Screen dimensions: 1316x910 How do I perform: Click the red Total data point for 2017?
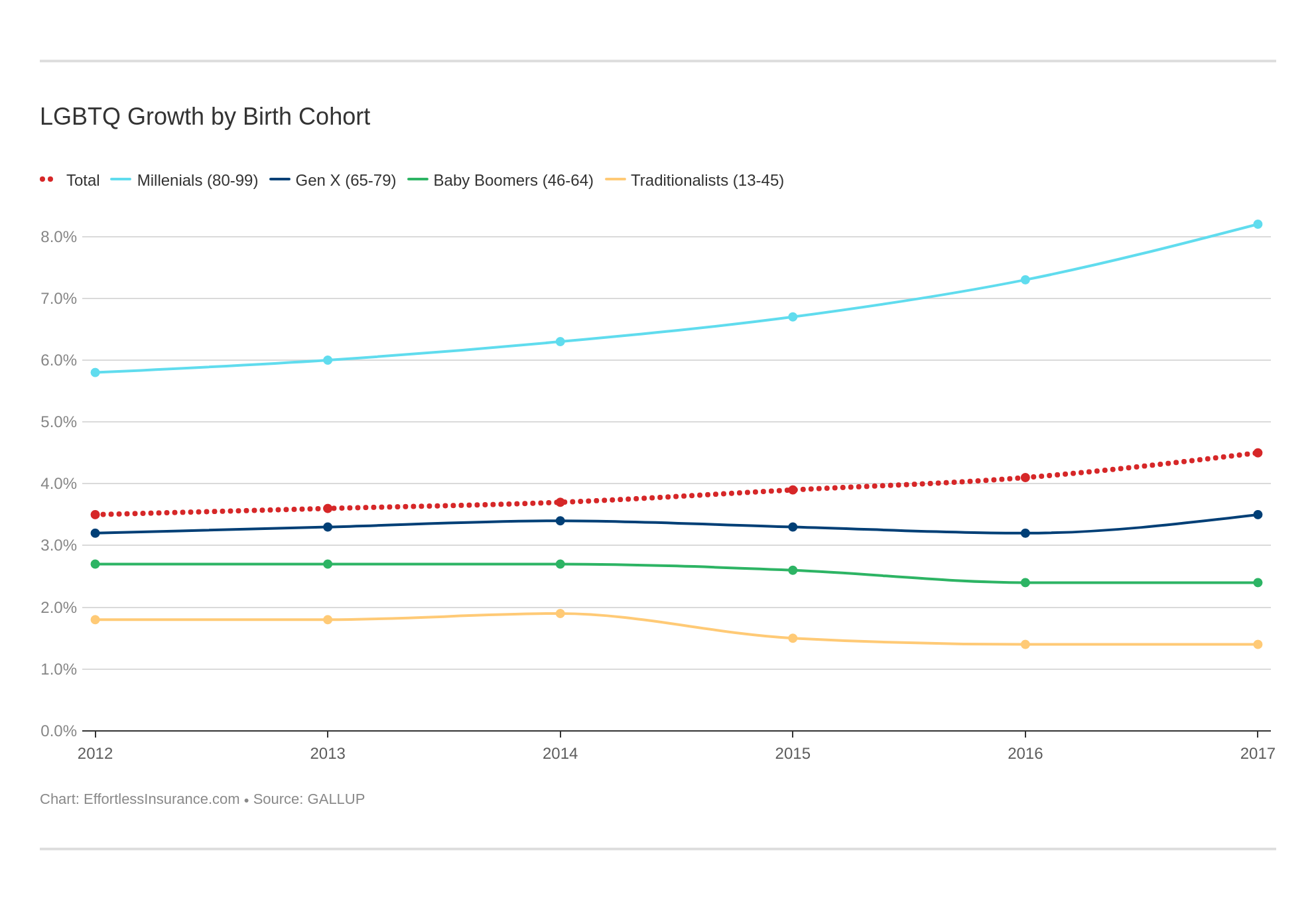1258,453
